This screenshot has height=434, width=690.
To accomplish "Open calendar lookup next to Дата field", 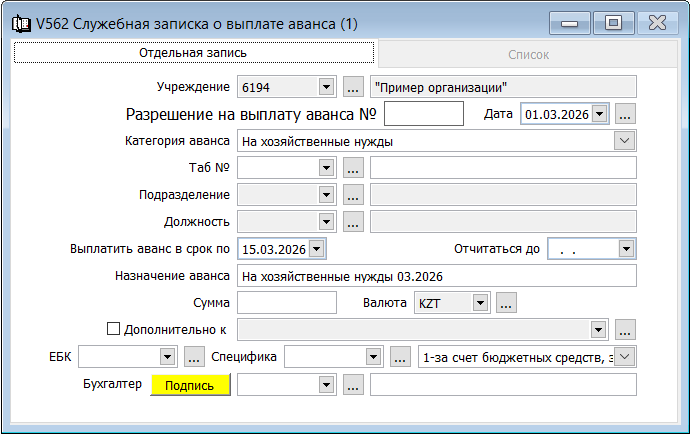I will [626, 114].
